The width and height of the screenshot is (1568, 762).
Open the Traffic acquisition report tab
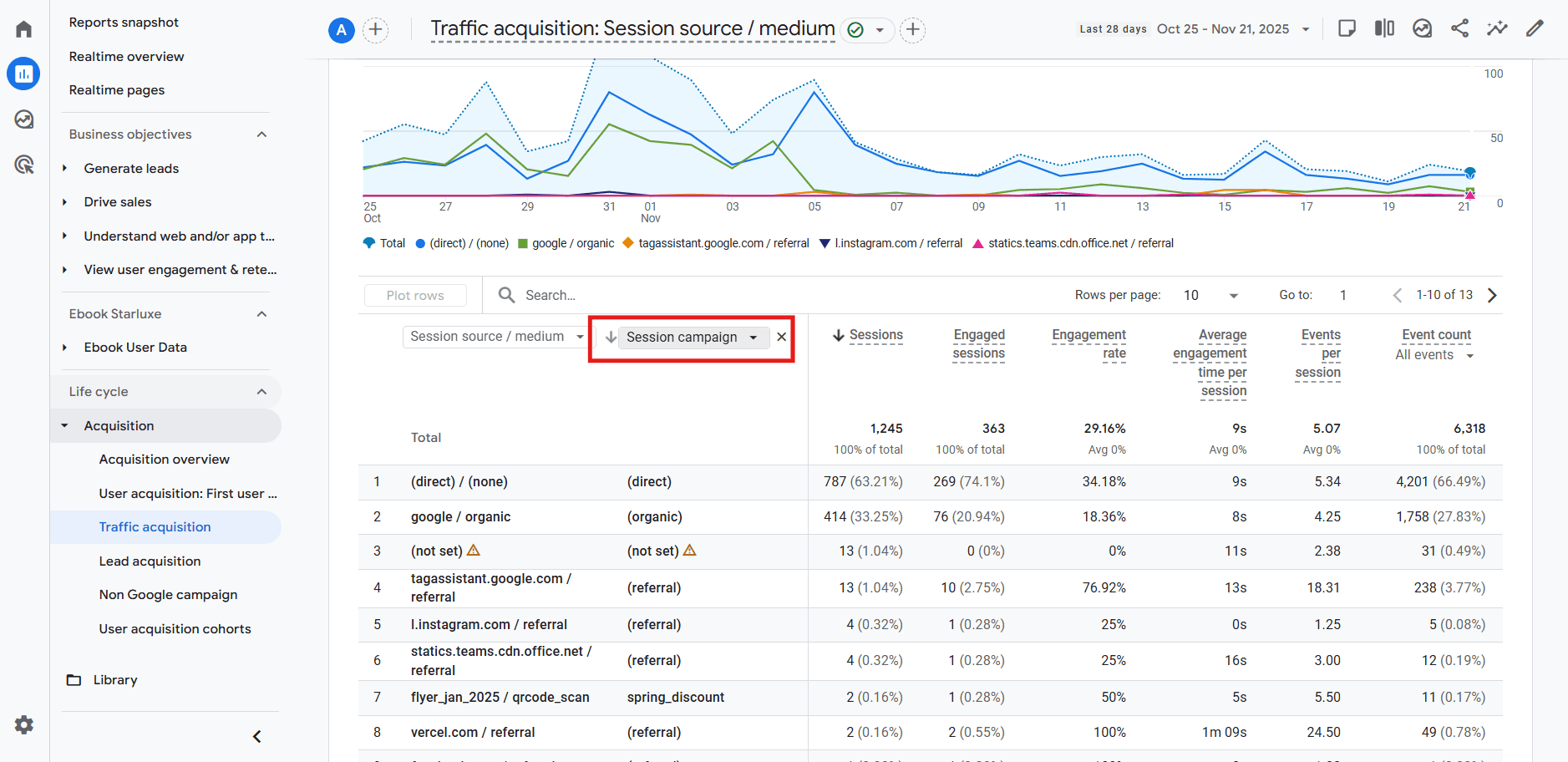[155, 526]
